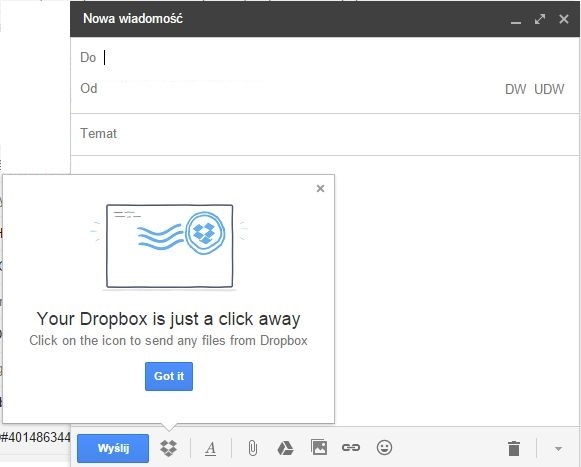Minimize the Nowa wiadomość window
Screen dimensions: 581x467
pyautogui.click(x=516, y=20)
